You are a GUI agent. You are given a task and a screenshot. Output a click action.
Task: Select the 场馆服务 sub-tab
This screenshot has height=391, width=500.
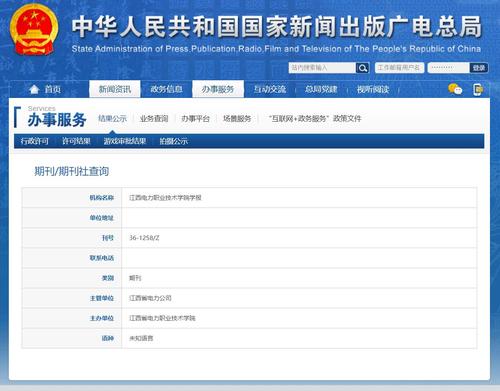point(237,118)
